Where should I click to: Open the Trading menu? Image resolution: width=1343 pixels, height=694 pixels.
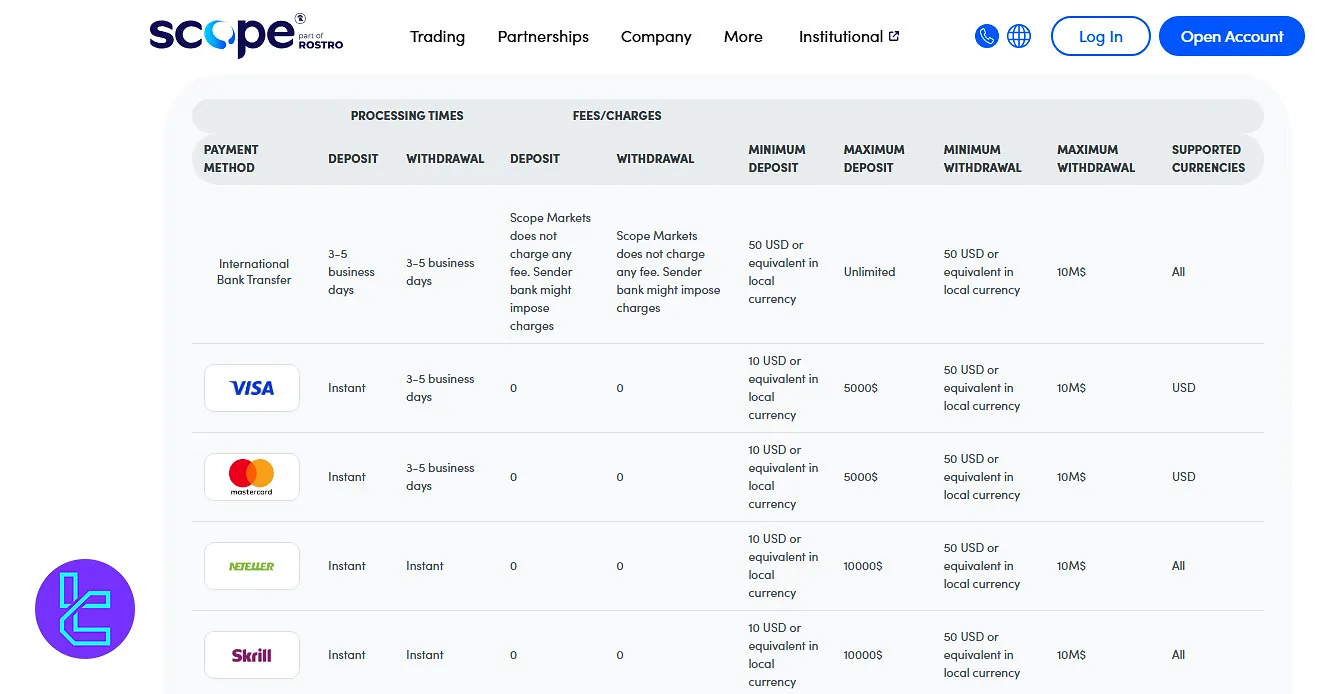[x=437, y=37]
